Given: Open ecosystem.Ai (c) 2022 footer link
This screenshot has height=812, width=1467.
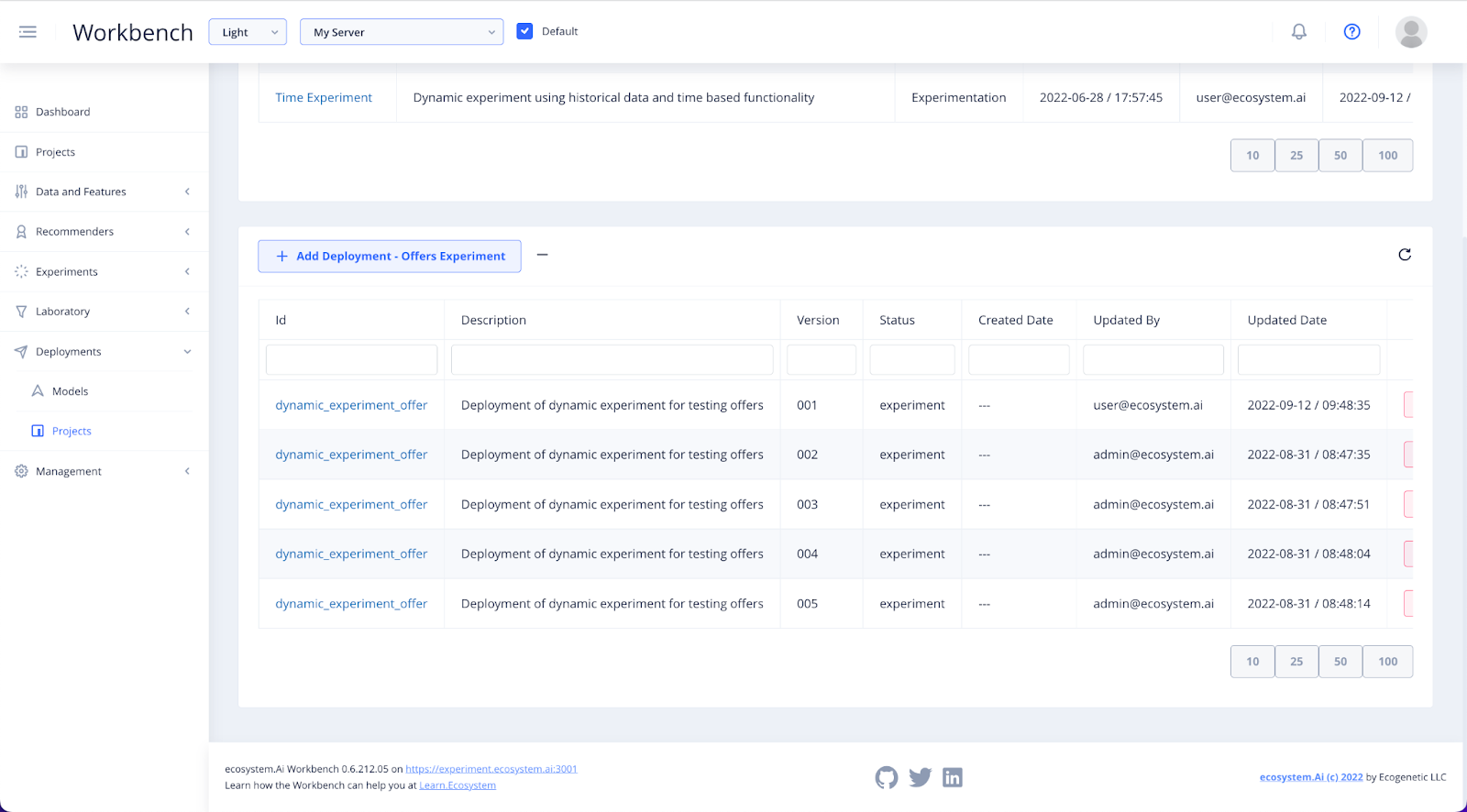Looking at the screenshot, I should 1311,777.
